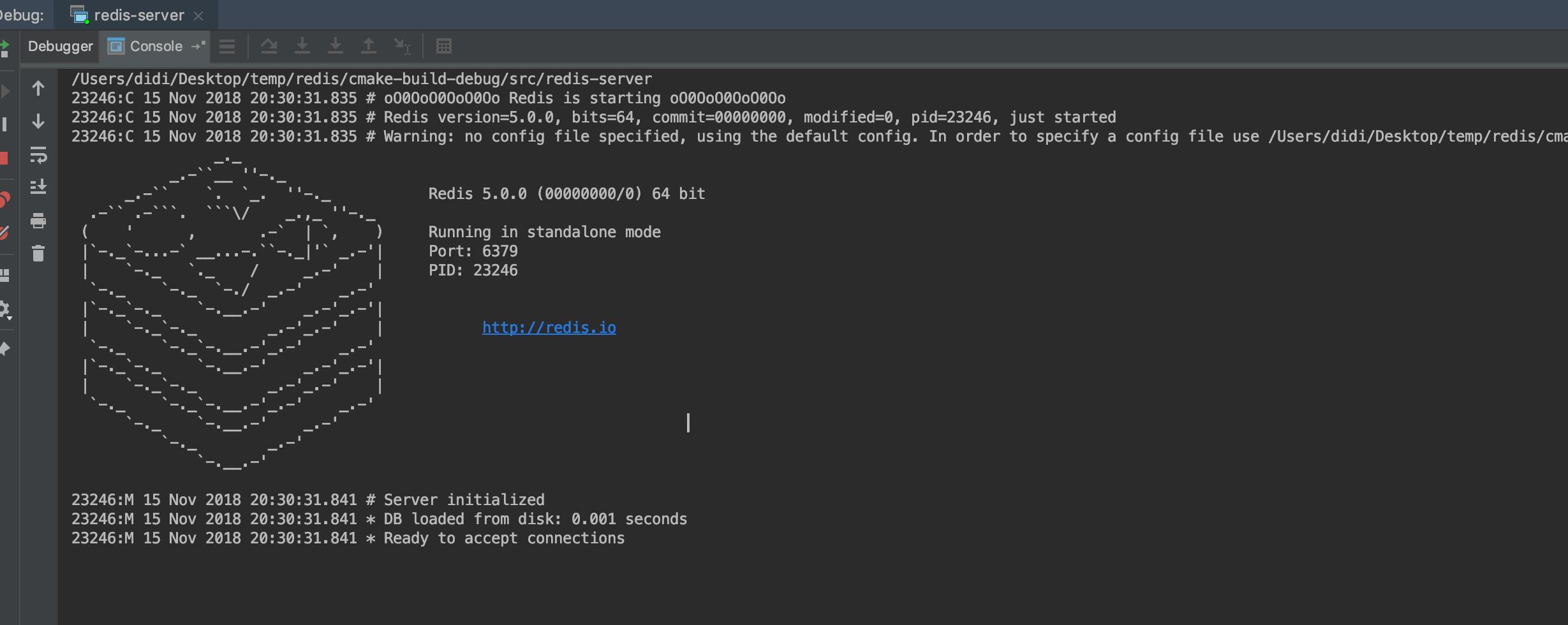
Task: Open the http://redis.io link
Action: pyautogui.click(x=549, y=328)
